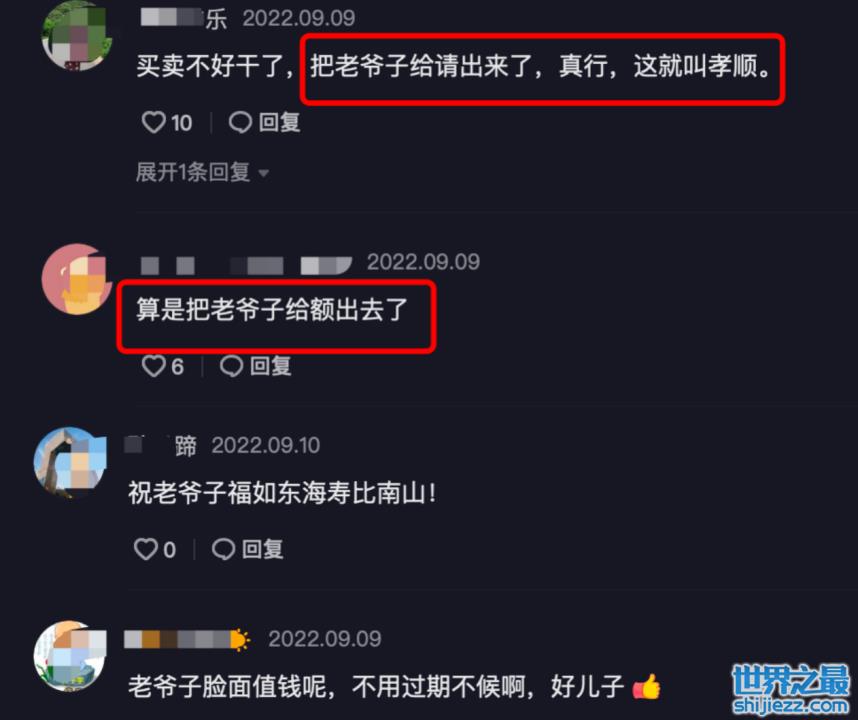Screen dimensions: 858x720
Task: Open third commenter's blue avatar
Action: point(70,462)
